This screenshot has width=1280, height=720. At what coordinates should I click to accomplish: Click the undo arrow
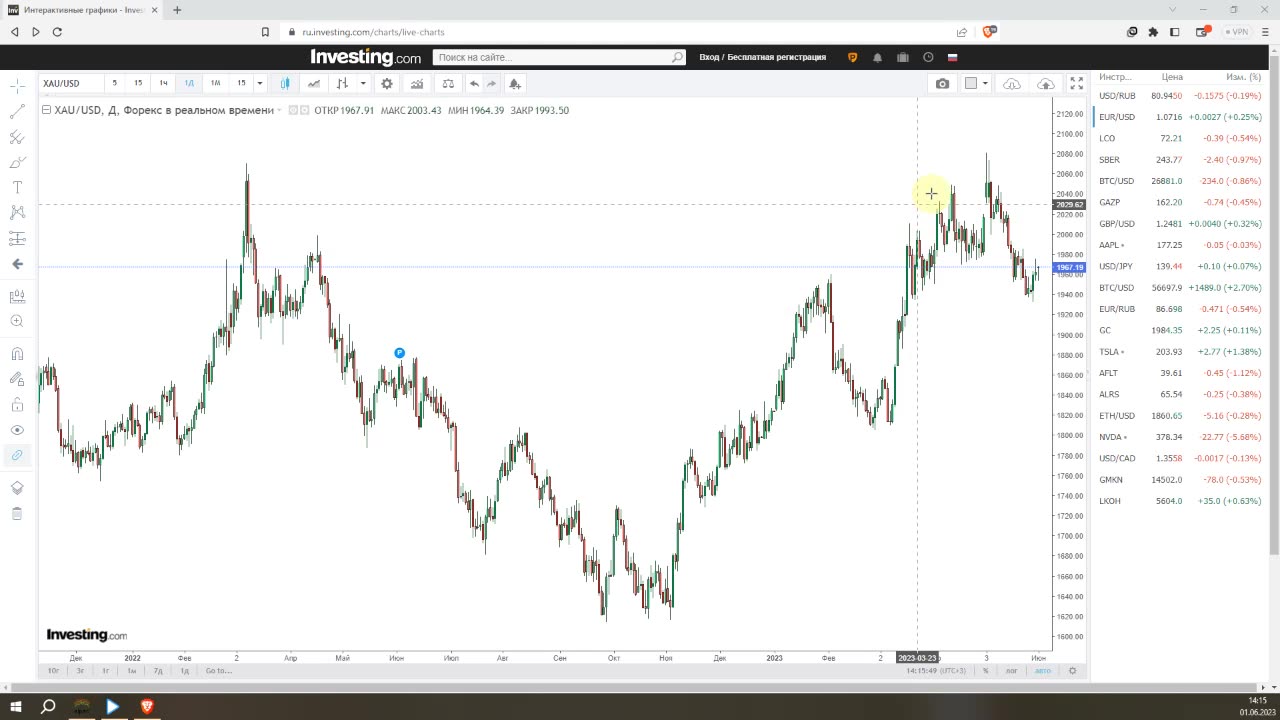coord(474,83)
